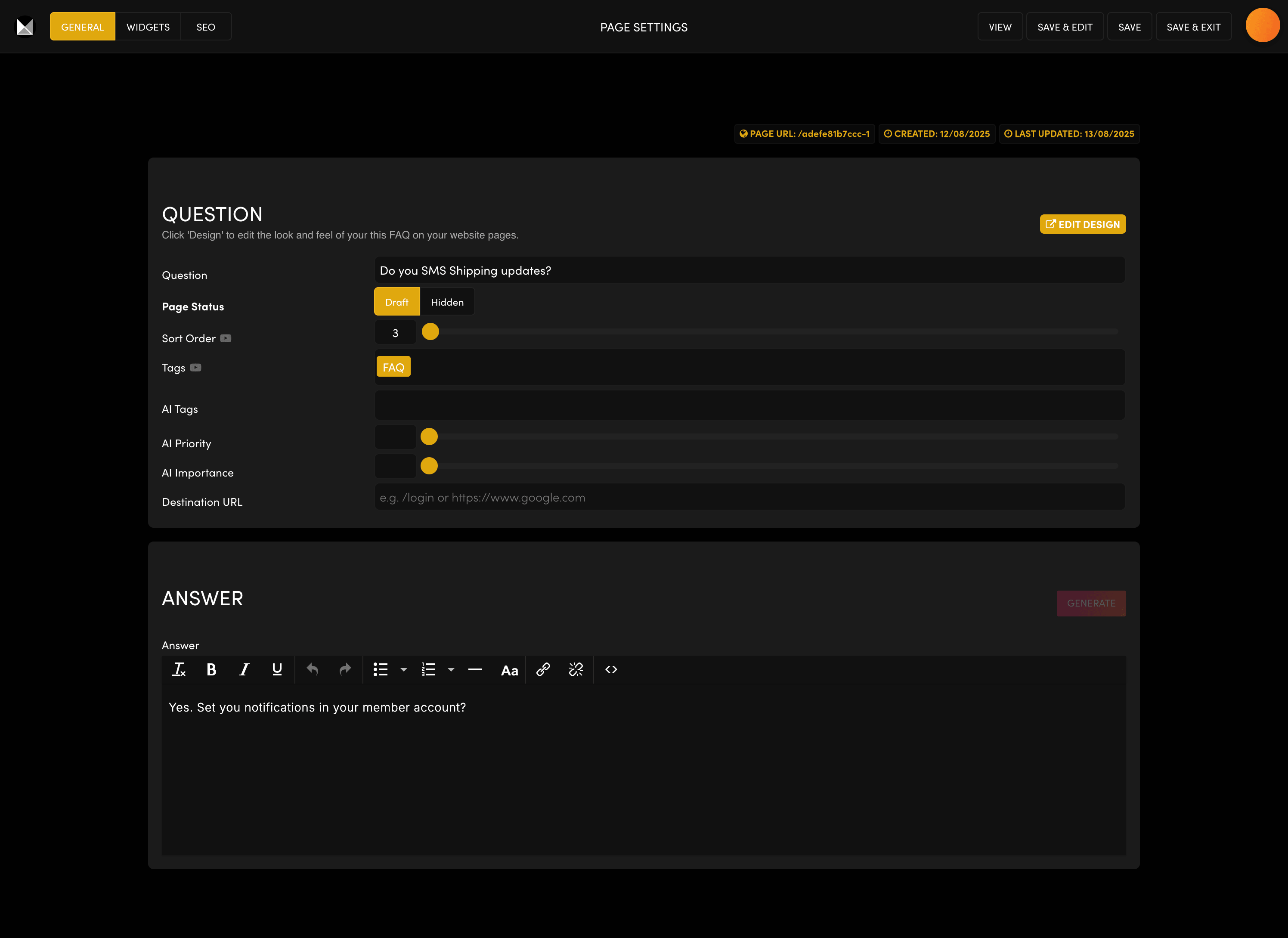Click the AI Priority slider handle
The width and height of the screenshot is (1288, 938).
point(429,436)
